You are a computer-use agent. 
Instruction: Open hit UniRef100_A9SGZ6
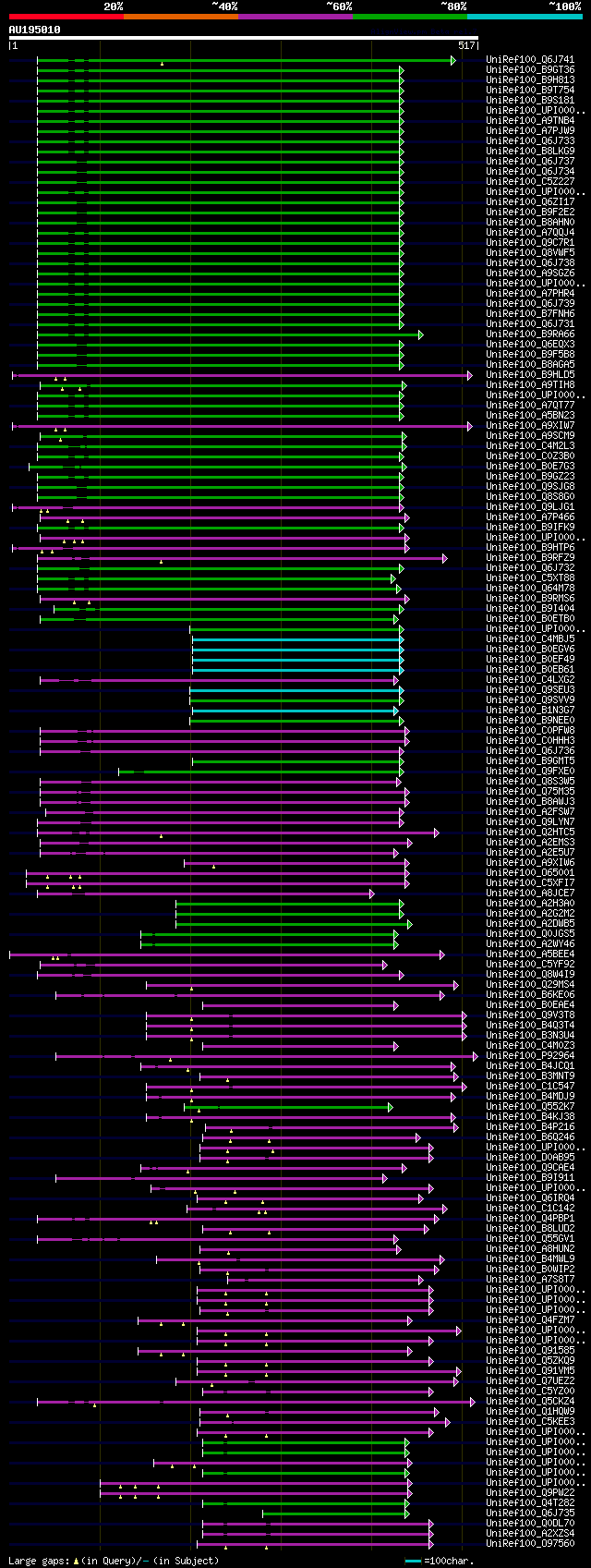[530, 273]
